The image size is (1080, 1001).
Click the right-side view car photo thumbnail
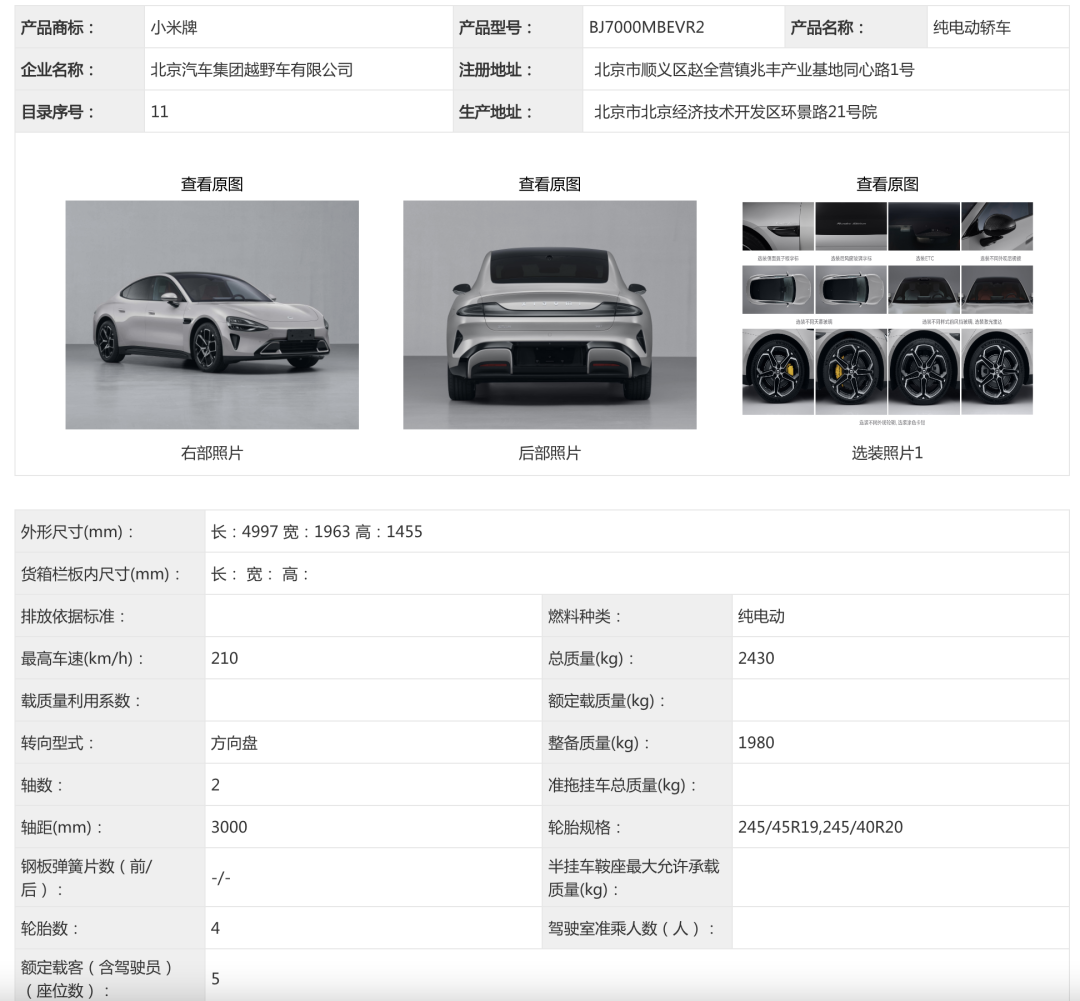pyautogui.click(x=212, y=315)
